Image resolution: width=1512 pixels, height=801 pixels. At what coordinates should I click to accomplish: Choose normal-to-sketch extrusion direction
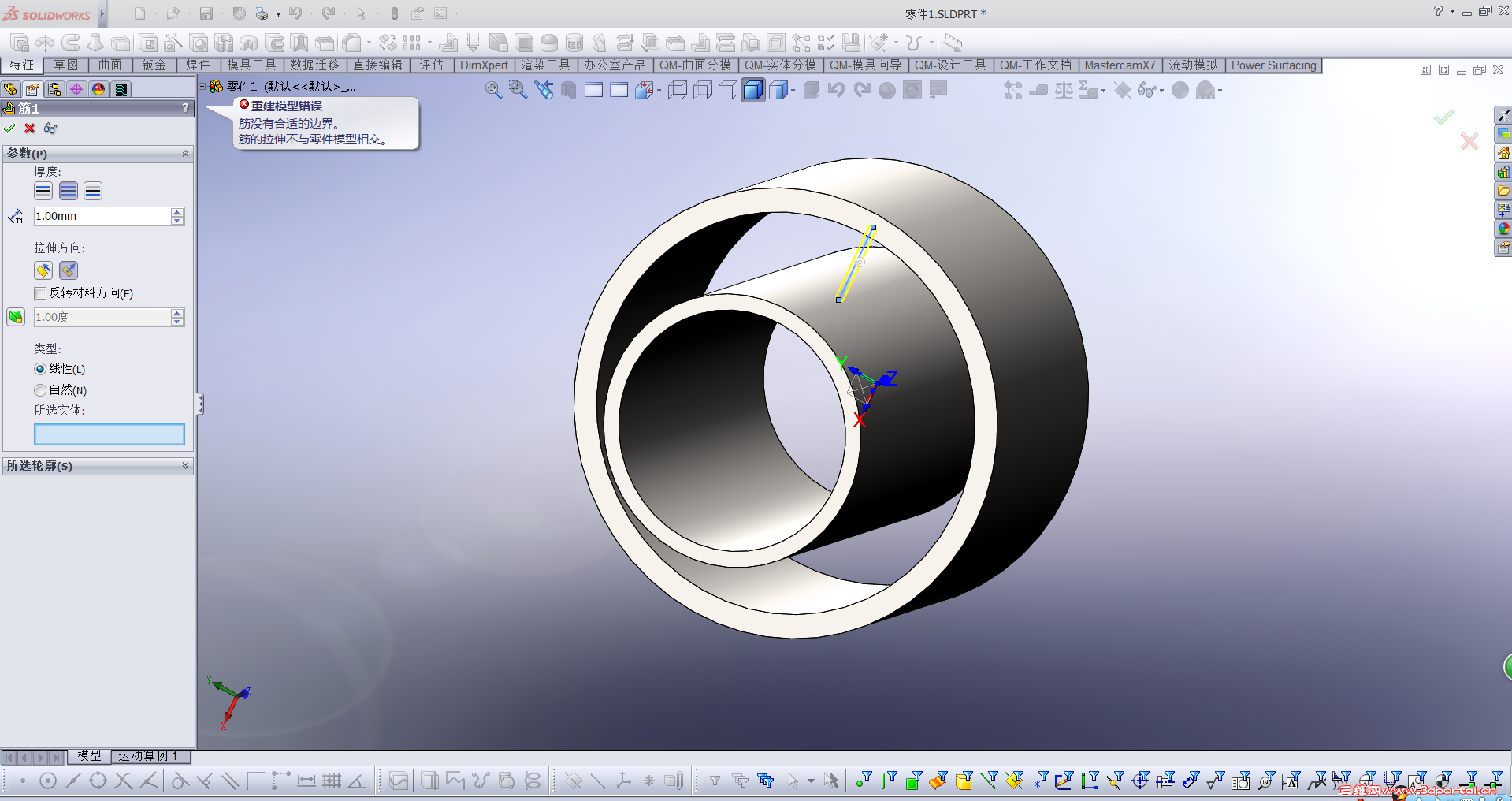69,270
